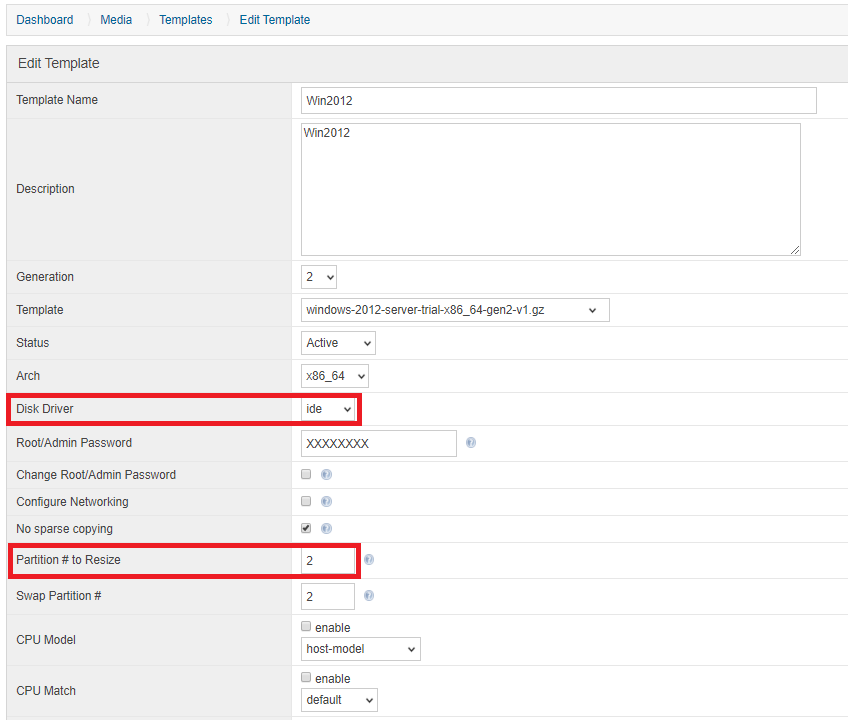Click help icon for Partition # to Resize
848x720 pixels.
pos(369,560)
